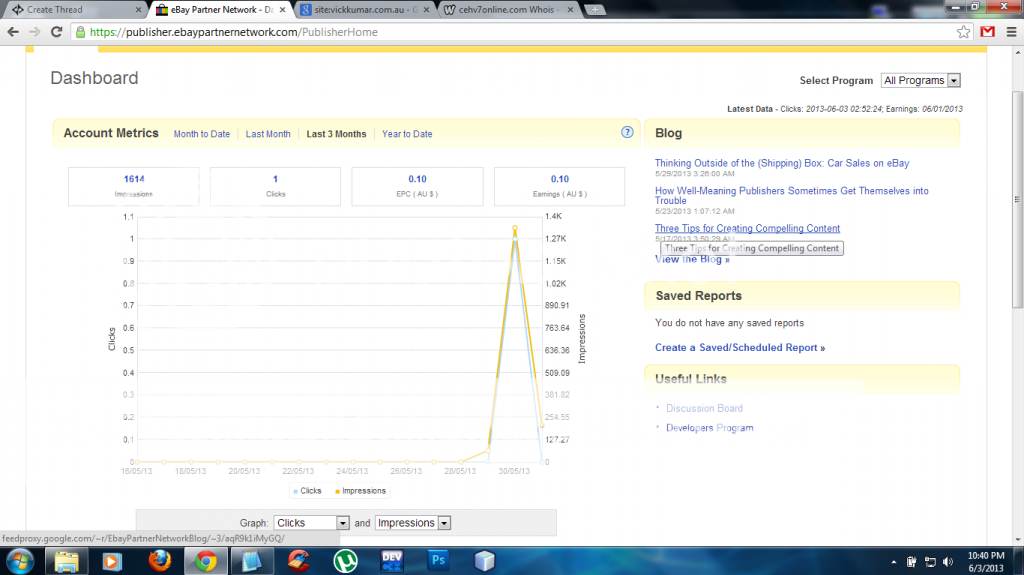Open the Chrome menu icon
Screen dimensions: 1024x575
pyautogui.click(x=1011, y=32)
